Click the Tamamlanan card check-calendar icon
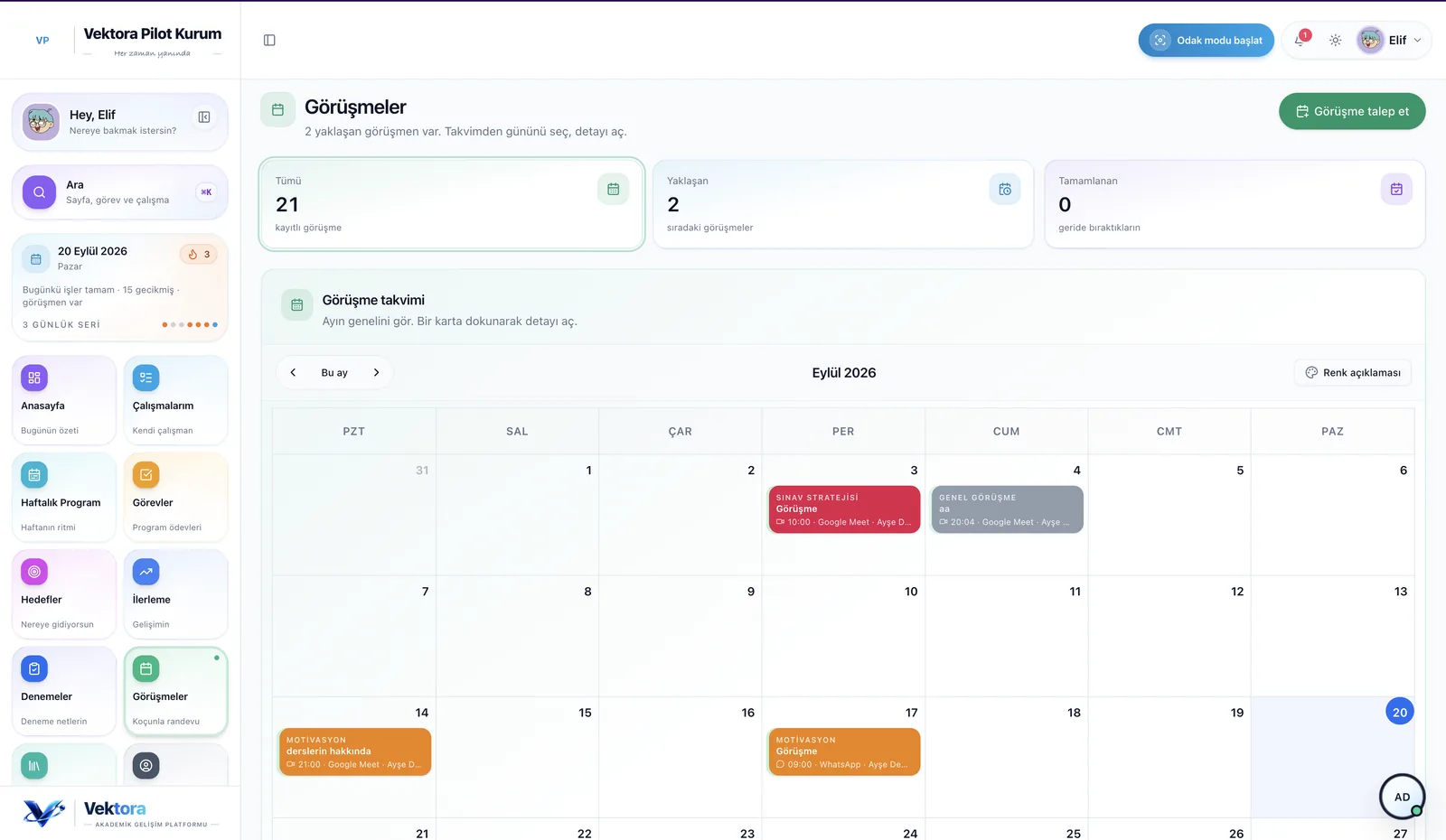 coord(1396,189)
